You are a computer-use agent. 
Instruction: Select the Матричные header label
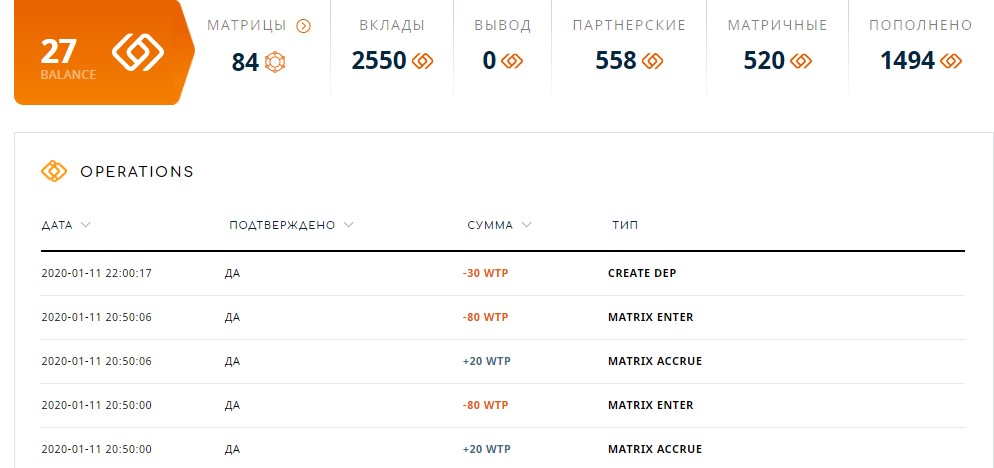[777, 25]
